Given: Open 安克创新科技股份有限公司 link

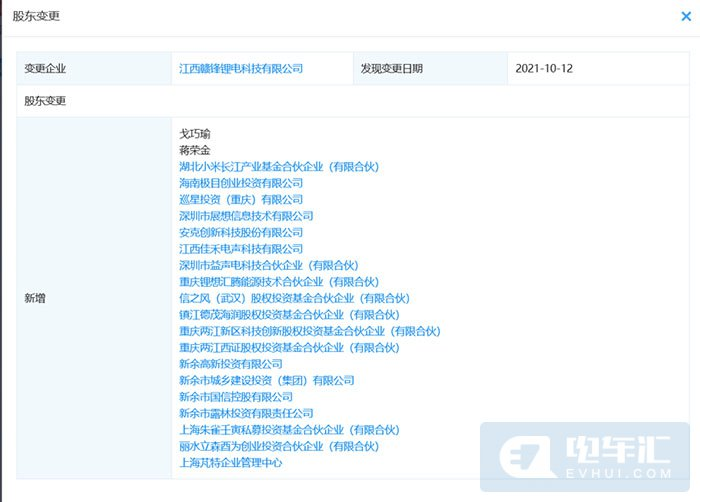Looking at the screenshot, I should [241, 233].
